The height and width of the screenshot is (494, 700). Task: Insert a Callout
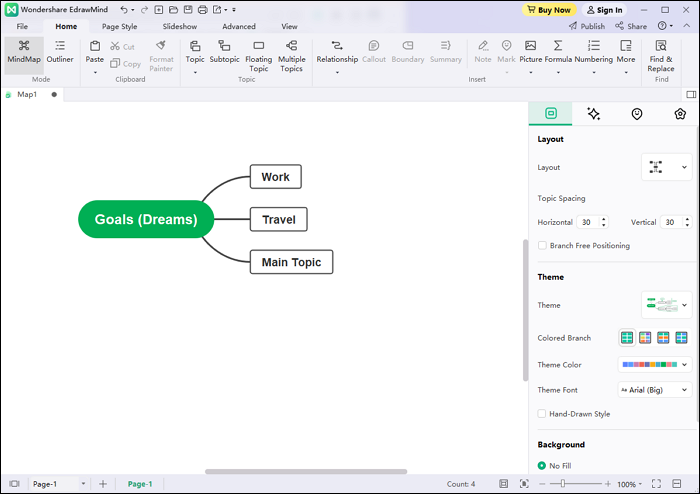pyautogui.click(x=374, y=52)
